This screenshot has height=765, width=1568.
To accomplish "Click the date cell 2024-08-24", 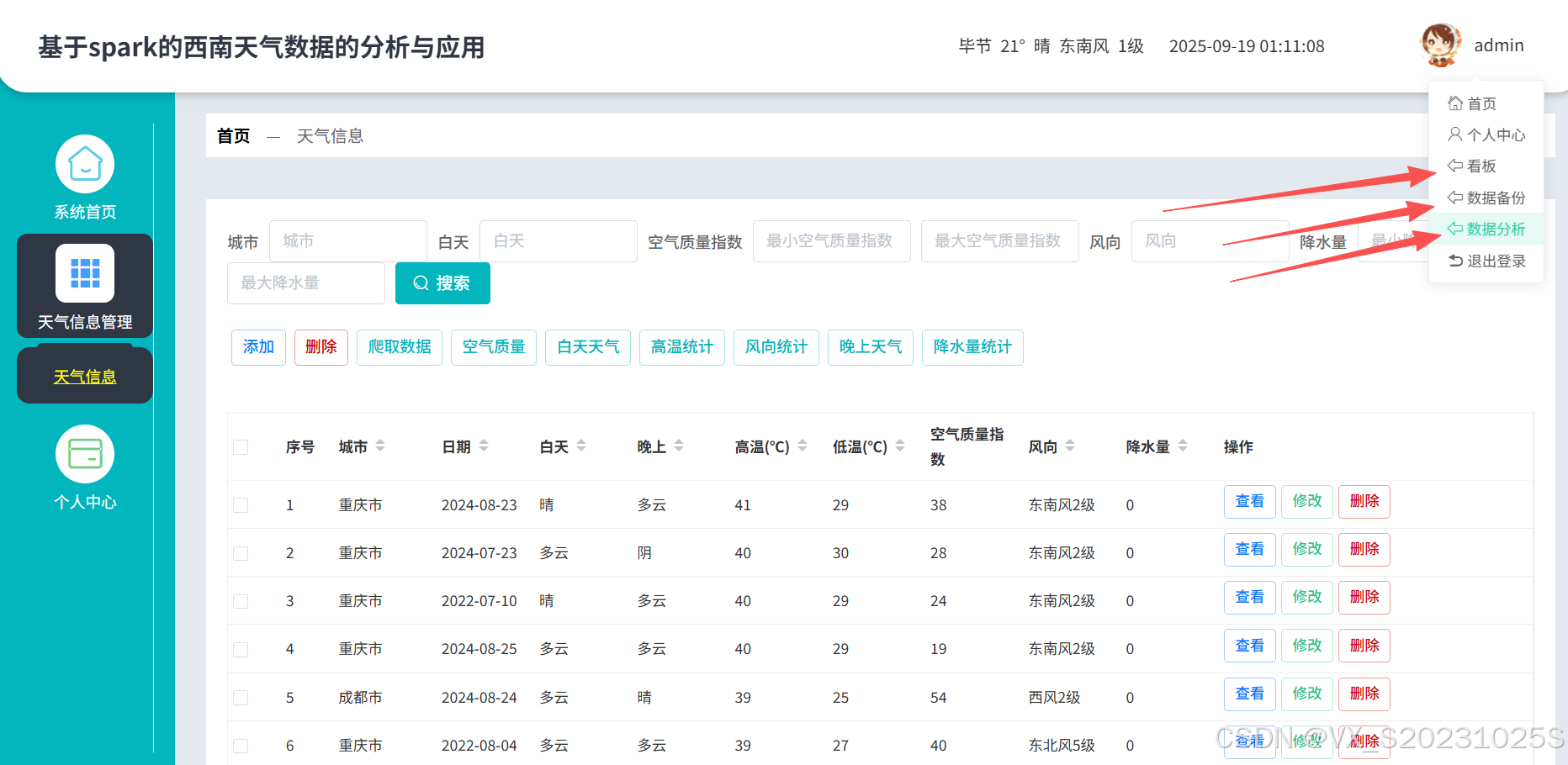I will 479,698.
